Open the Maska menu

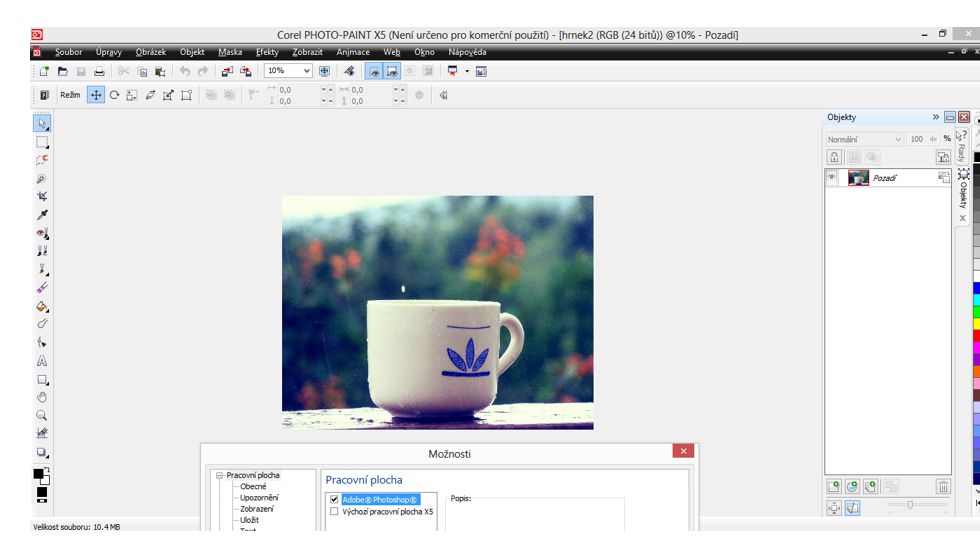pyautogui.click(x=230, y=52)
